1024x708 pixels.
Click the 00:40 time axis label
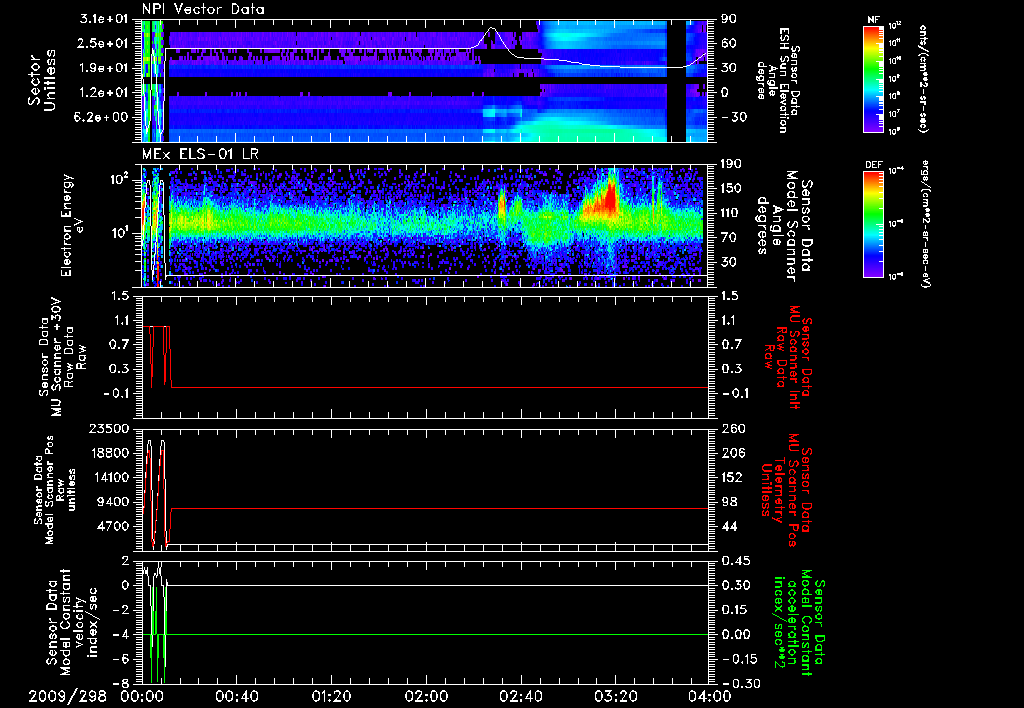point(236,696)
